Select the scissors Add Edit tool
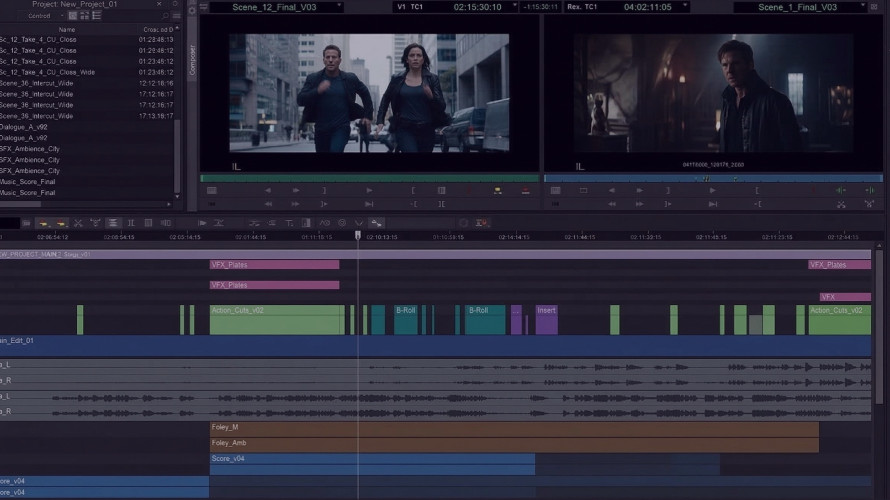890x500 pixels. pos(78,223)
